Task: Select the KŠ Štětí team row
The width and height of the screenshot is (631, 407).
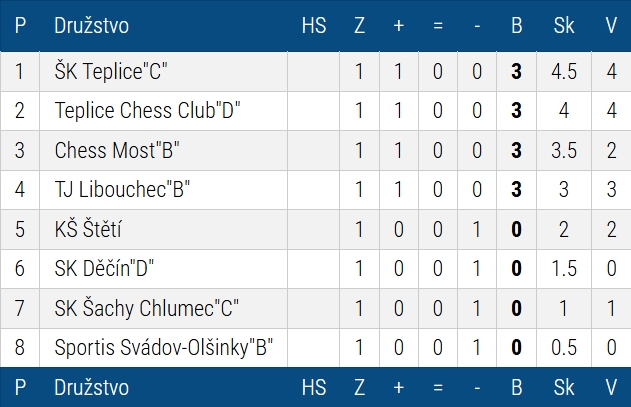Action: [x=88, y=230]
